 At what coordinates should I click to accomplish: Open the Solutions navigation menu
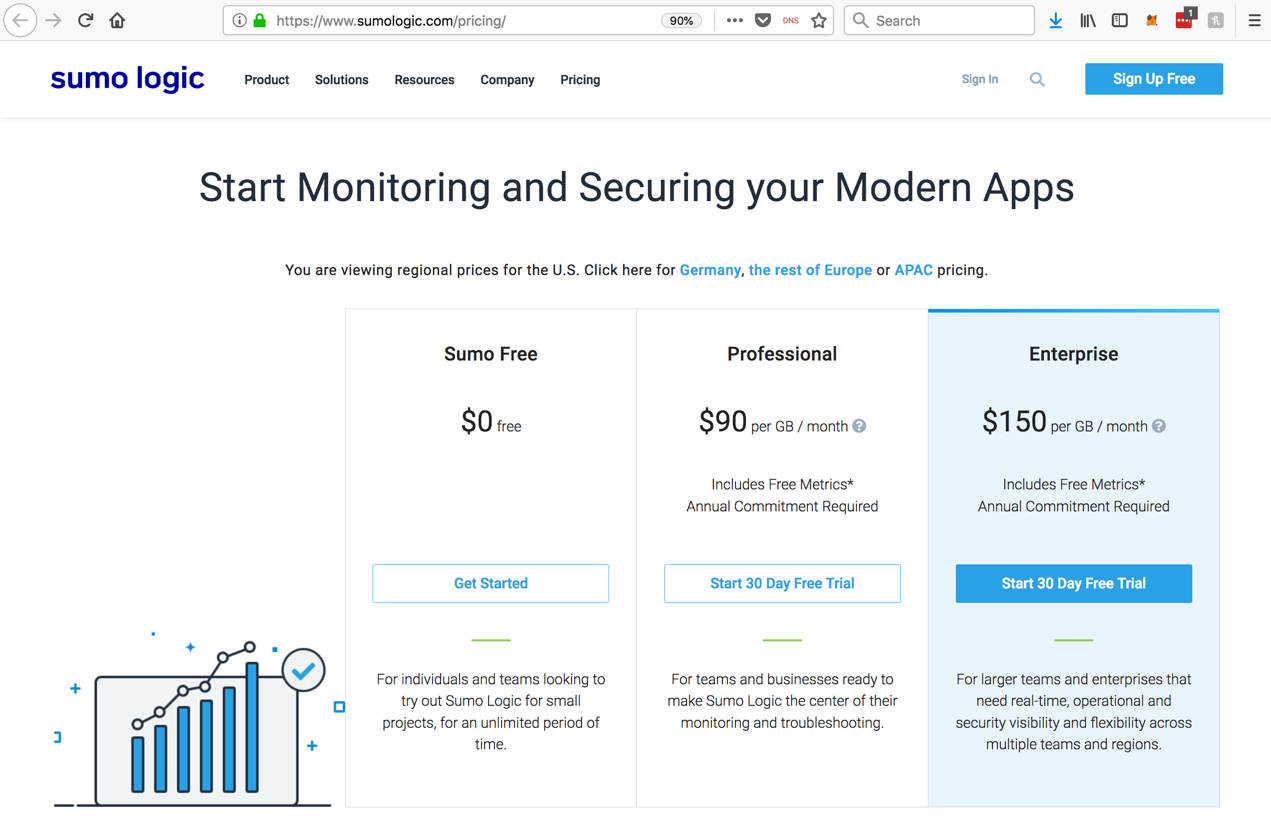[x=341, y=80]
